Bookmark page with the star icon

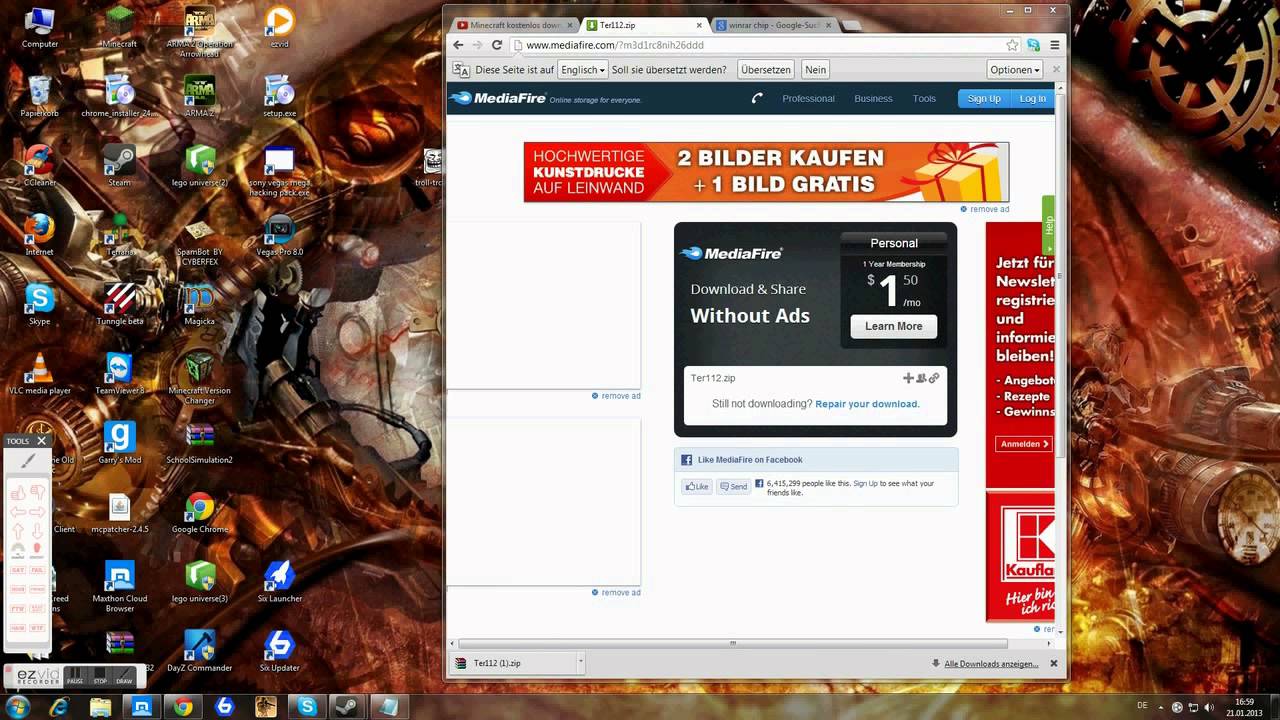click(1012, 45)
